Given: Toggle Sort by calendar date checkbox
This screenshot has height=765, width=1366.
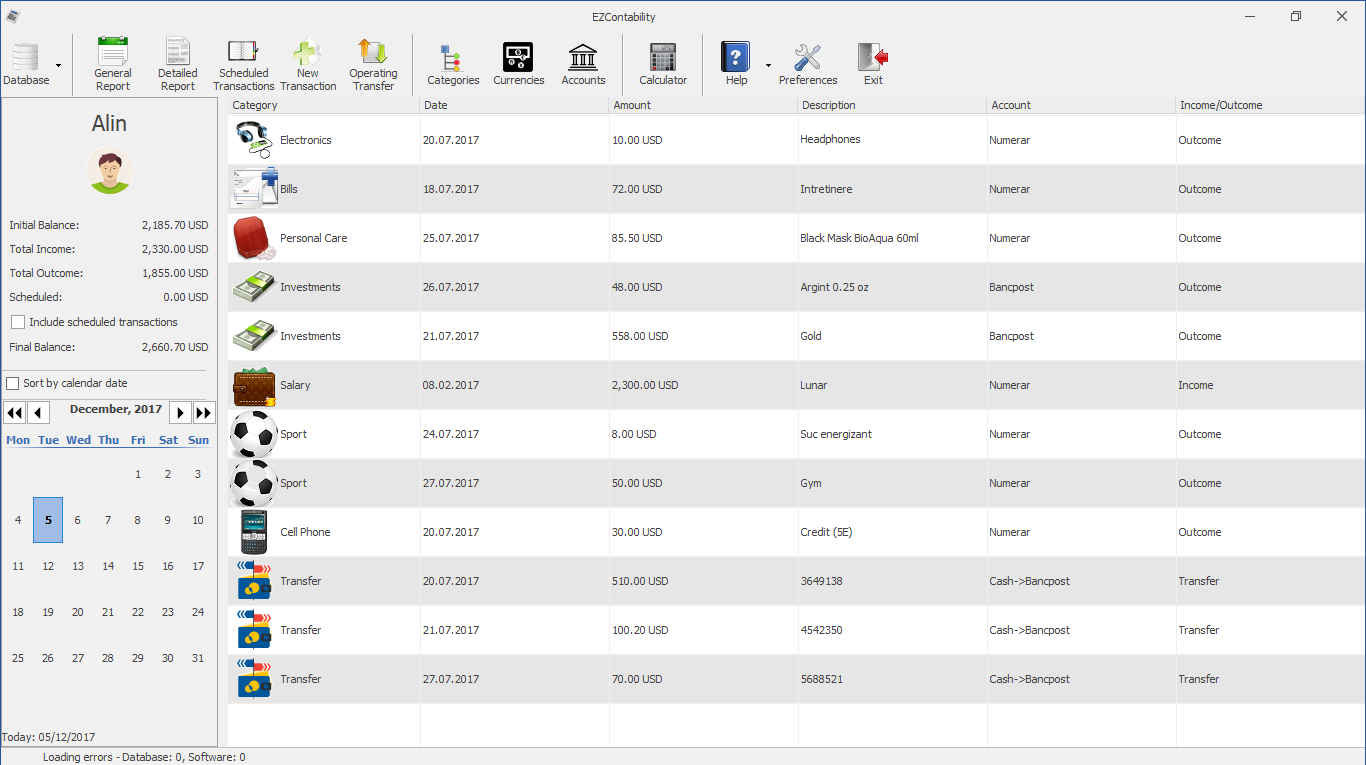Looking at the screenshot, I should 13,383.
